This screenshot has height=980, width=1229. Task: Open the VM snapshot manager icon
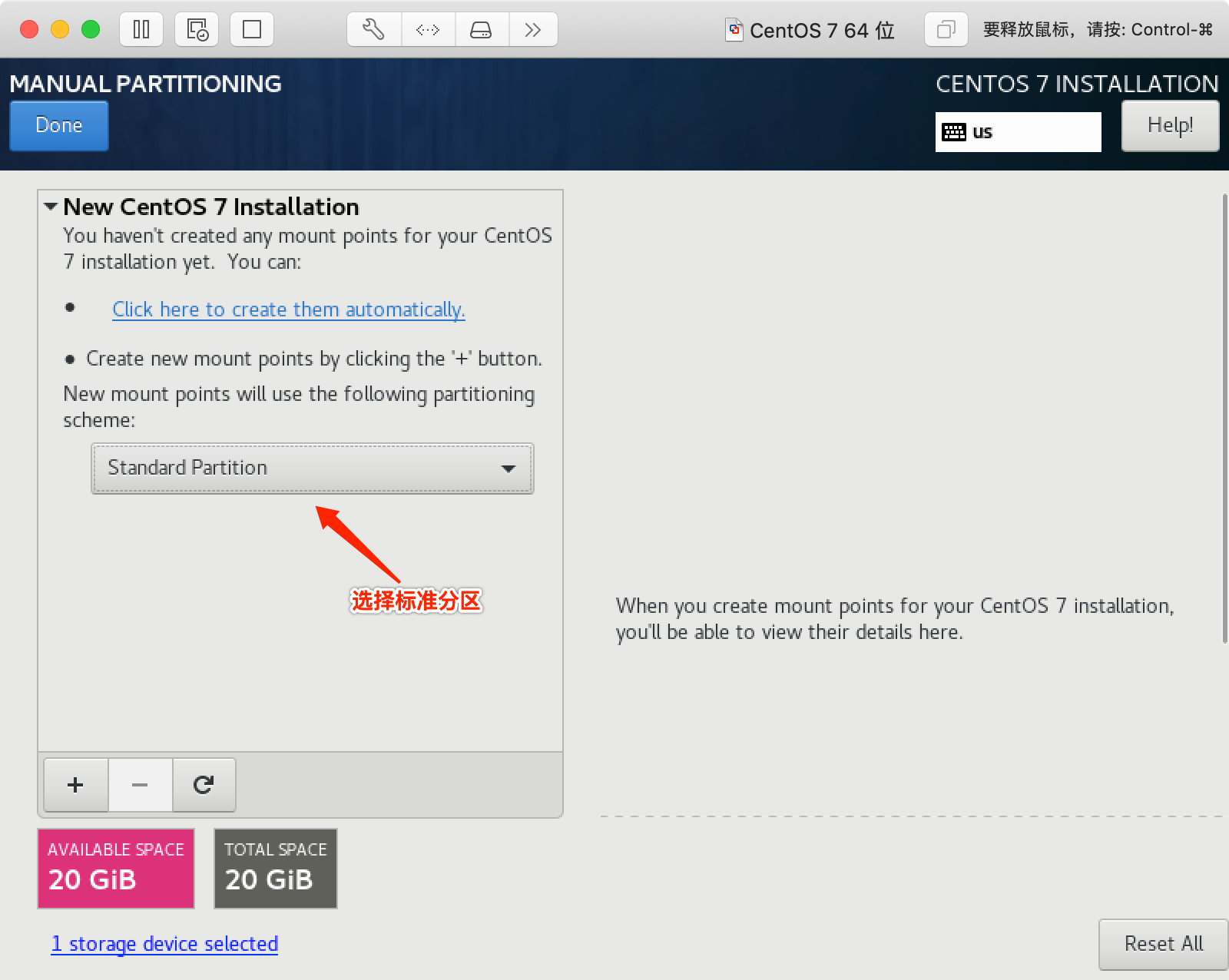197,30
